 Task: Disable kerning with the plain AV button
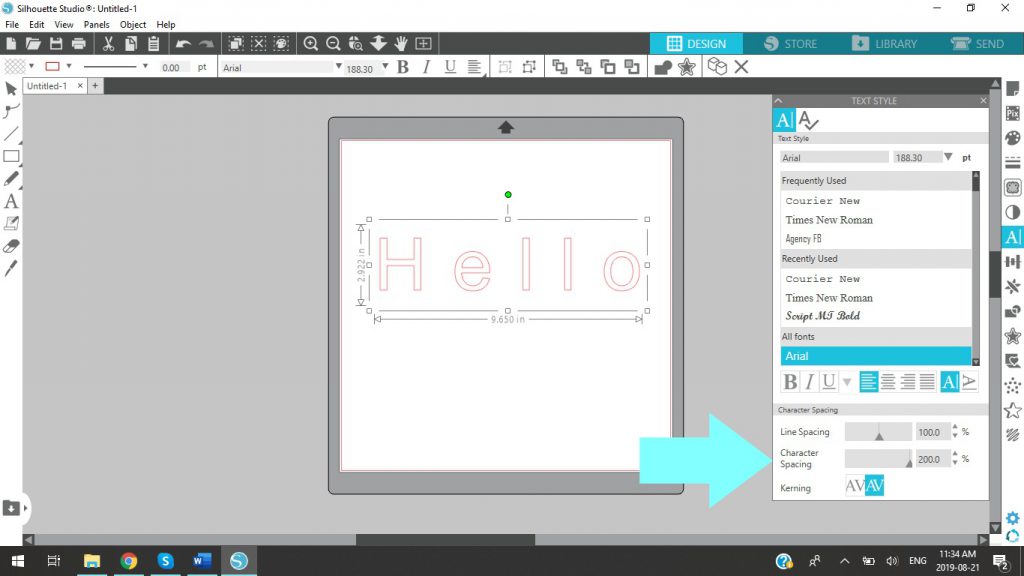[855, 486]
